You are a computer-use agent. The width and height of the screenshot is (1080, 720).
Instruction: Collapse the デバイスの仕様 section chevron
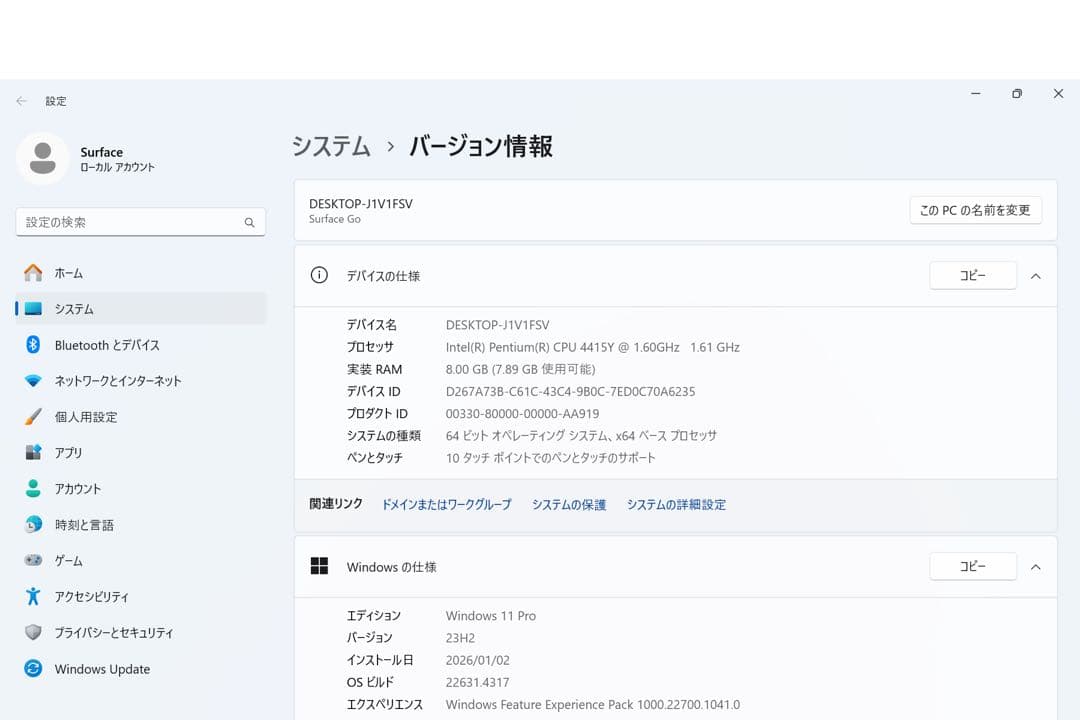(x=1035, y=276)
